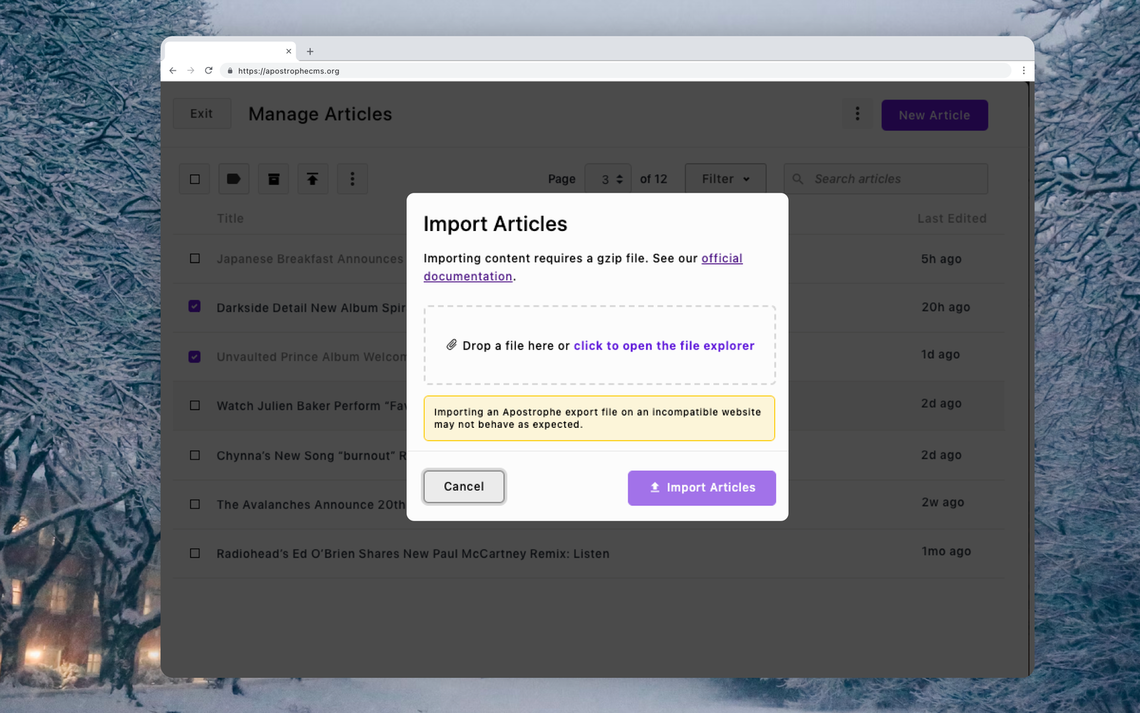This screenshot has width=1140, height=713.
Task: Click the tag label toolbar icon
Action: coord(233,179)
